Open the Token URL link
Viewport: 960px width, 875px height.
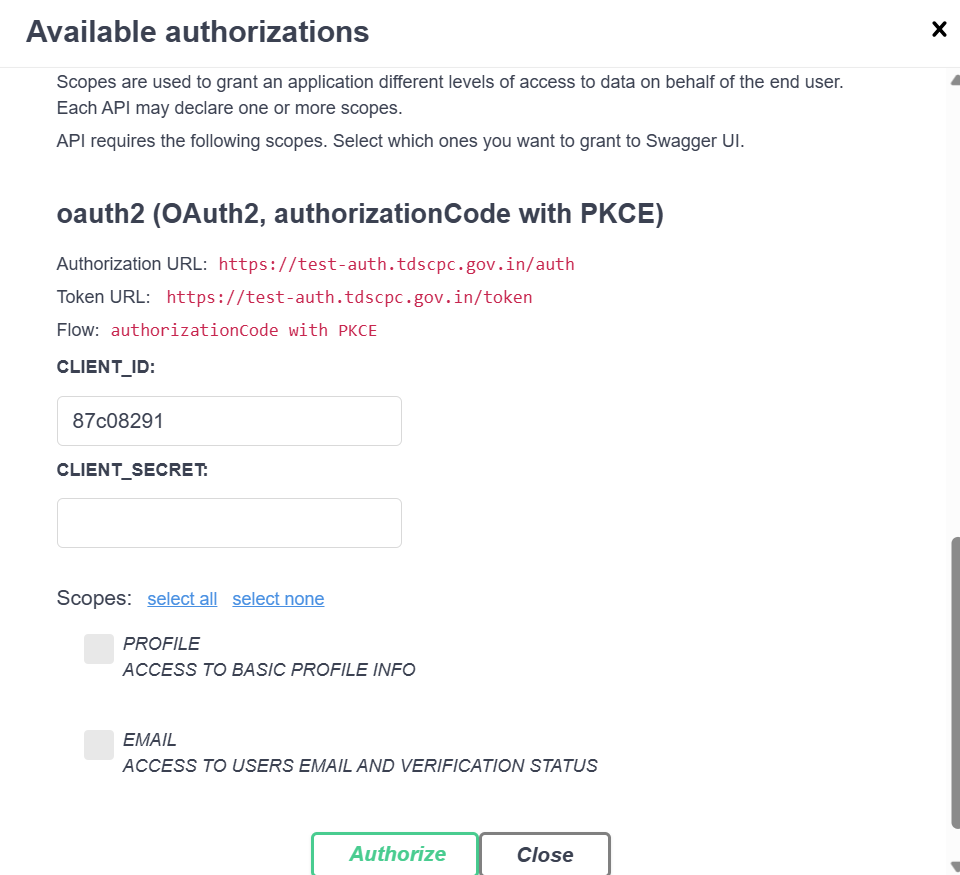[x=349, y=296]
